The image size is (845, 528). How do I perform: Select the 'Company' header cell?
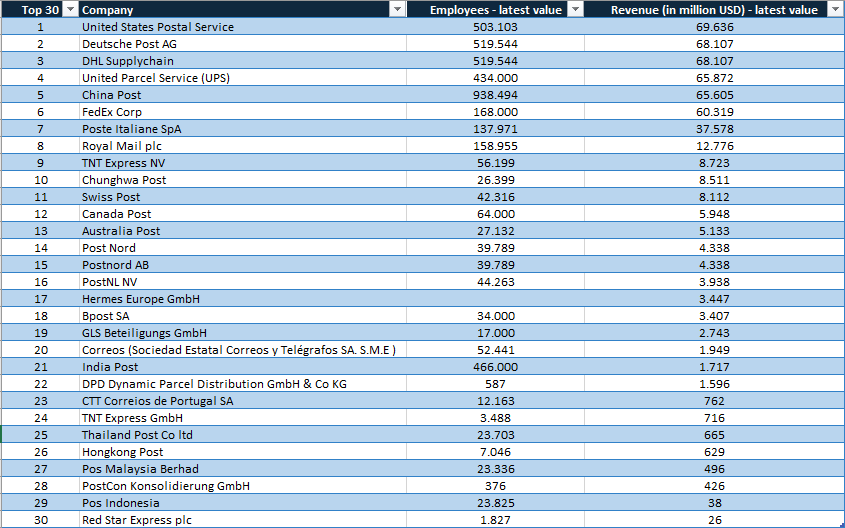(243, 9)
